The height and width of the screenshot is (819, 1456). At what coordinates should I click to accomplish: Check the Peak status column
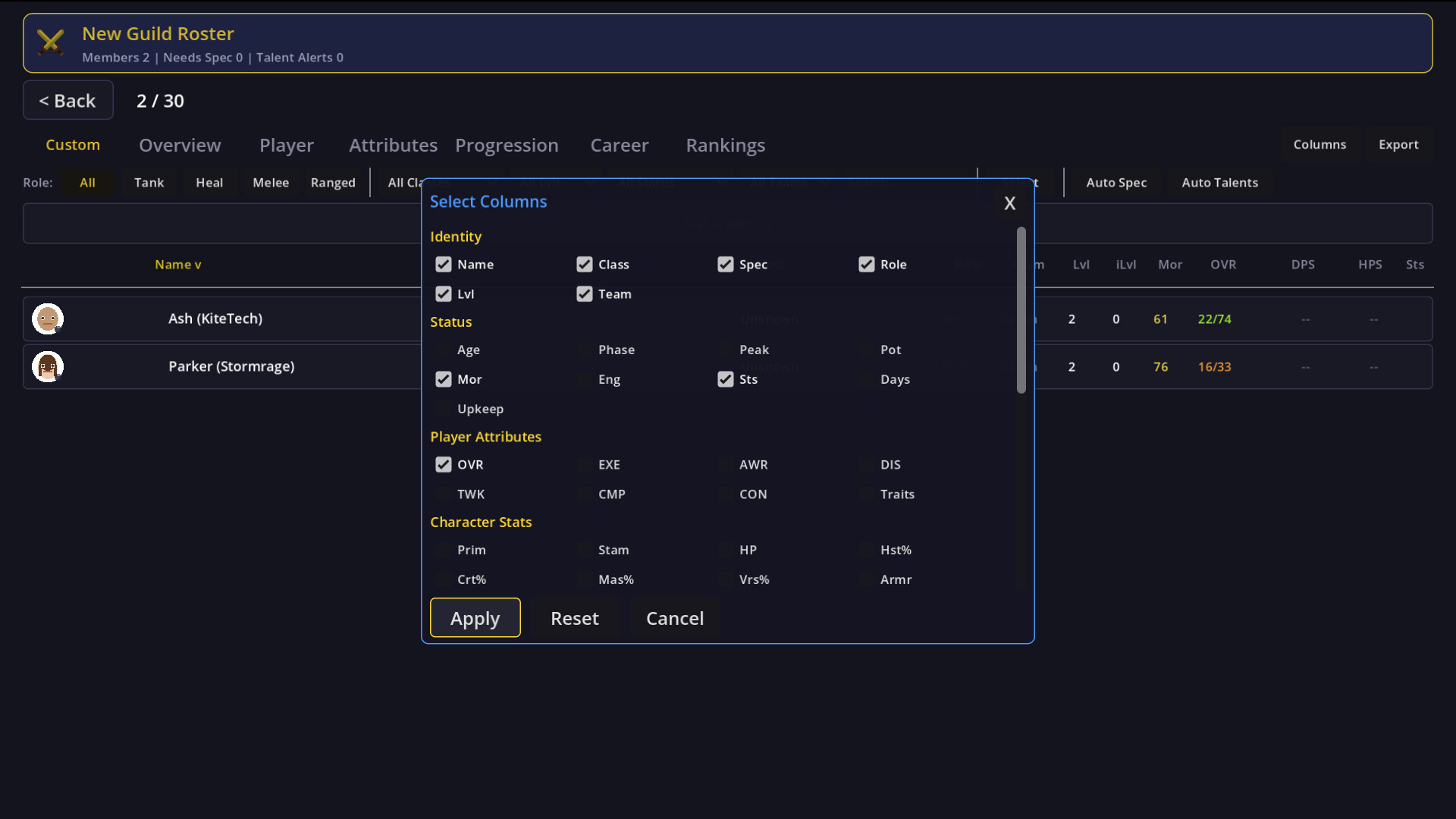pos(725,350)
